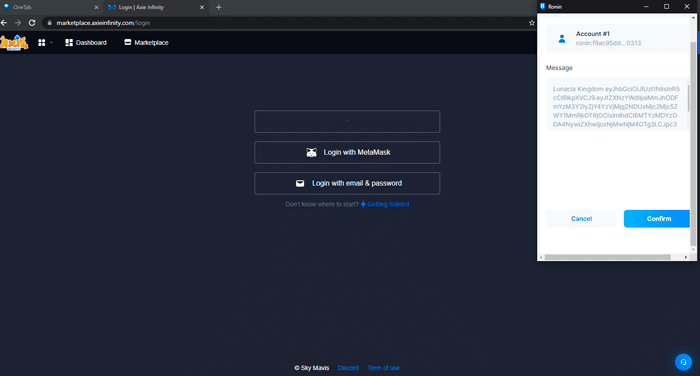Click Login with MetaMask
Viewport: 700px width, 376px height.
347,152
